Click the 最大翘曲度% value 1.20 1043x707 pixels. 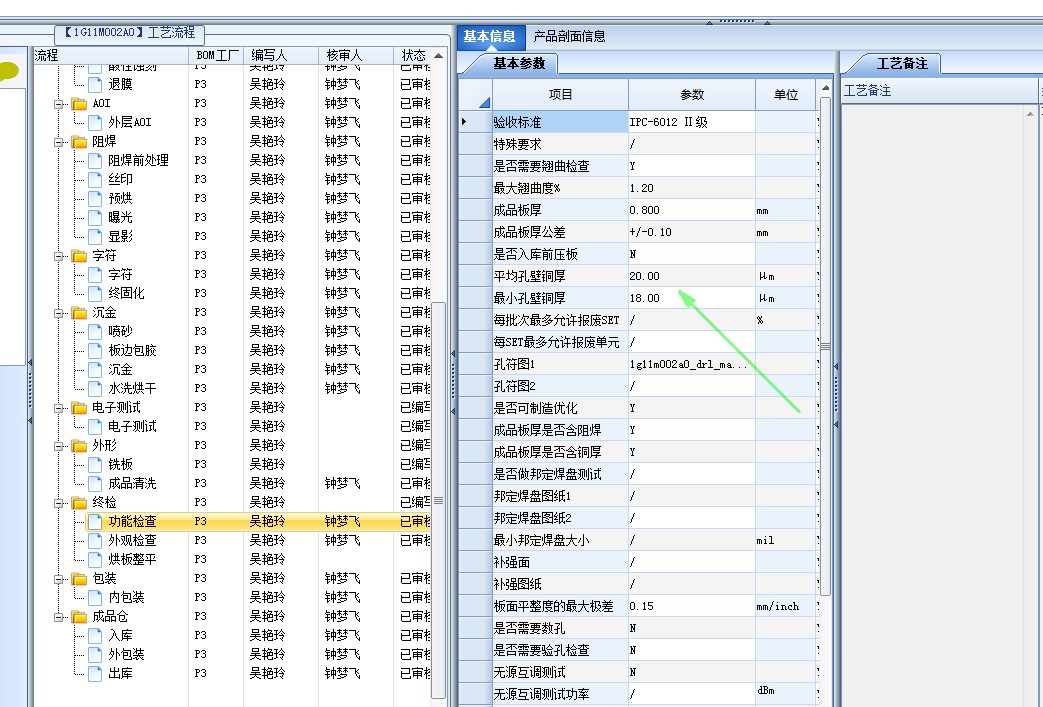tap(692, 188)
